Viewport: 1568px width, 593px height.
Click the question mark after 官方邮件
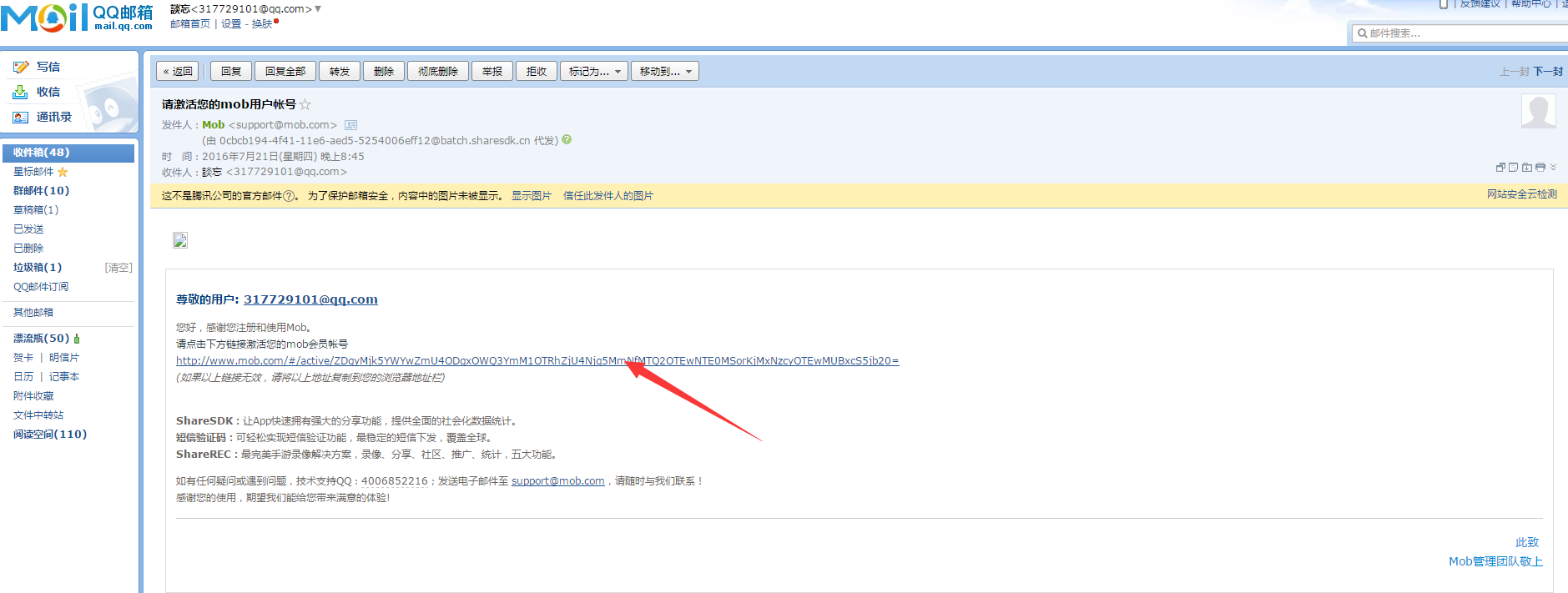pyautogui.click(x=289, y=196)
